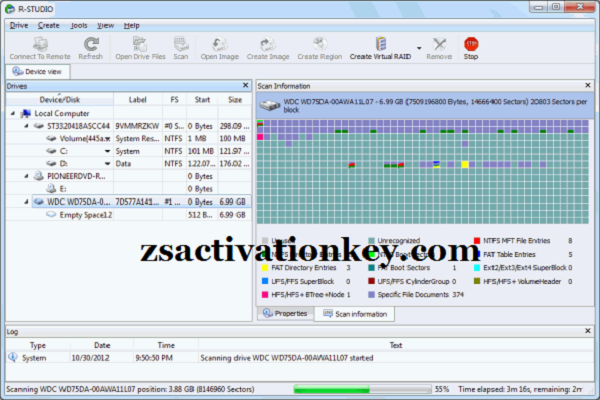
Task: Click the 55% scan progress text
Action: point(442,389)
